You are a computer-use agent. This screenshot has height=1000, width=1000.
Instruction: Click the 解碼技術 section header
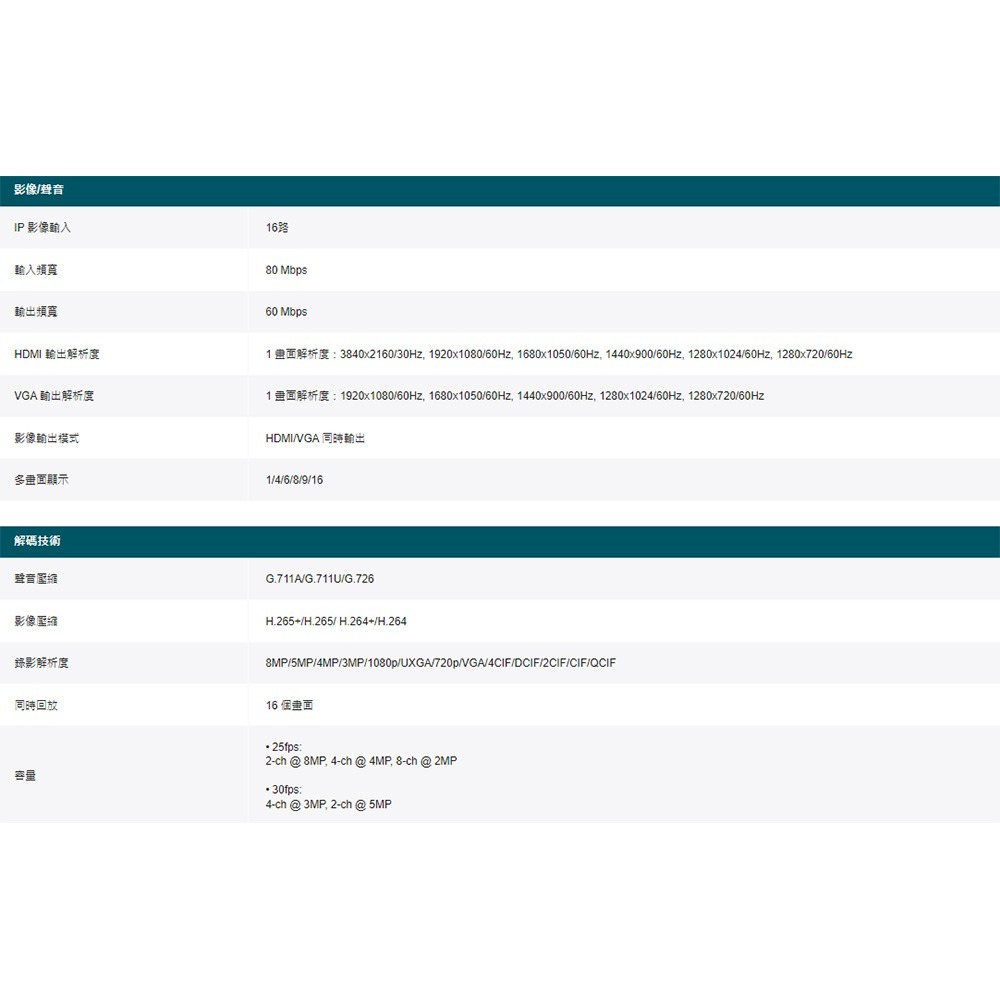click(x=37, y=541)
